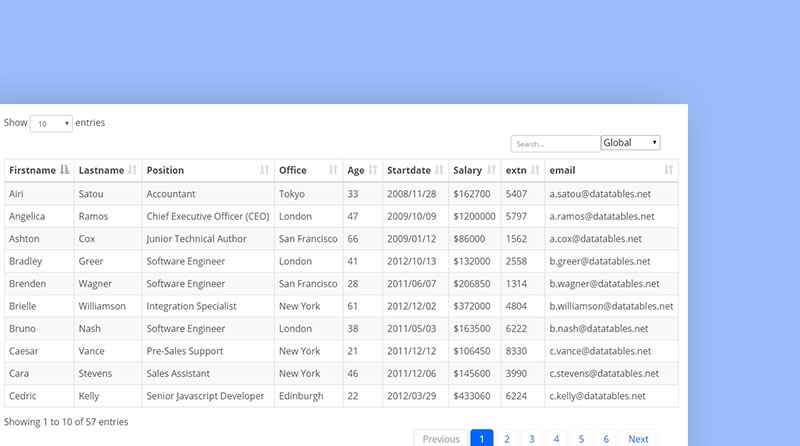
Task: Click the Next pagination button
Action: [x=638, y=439]
